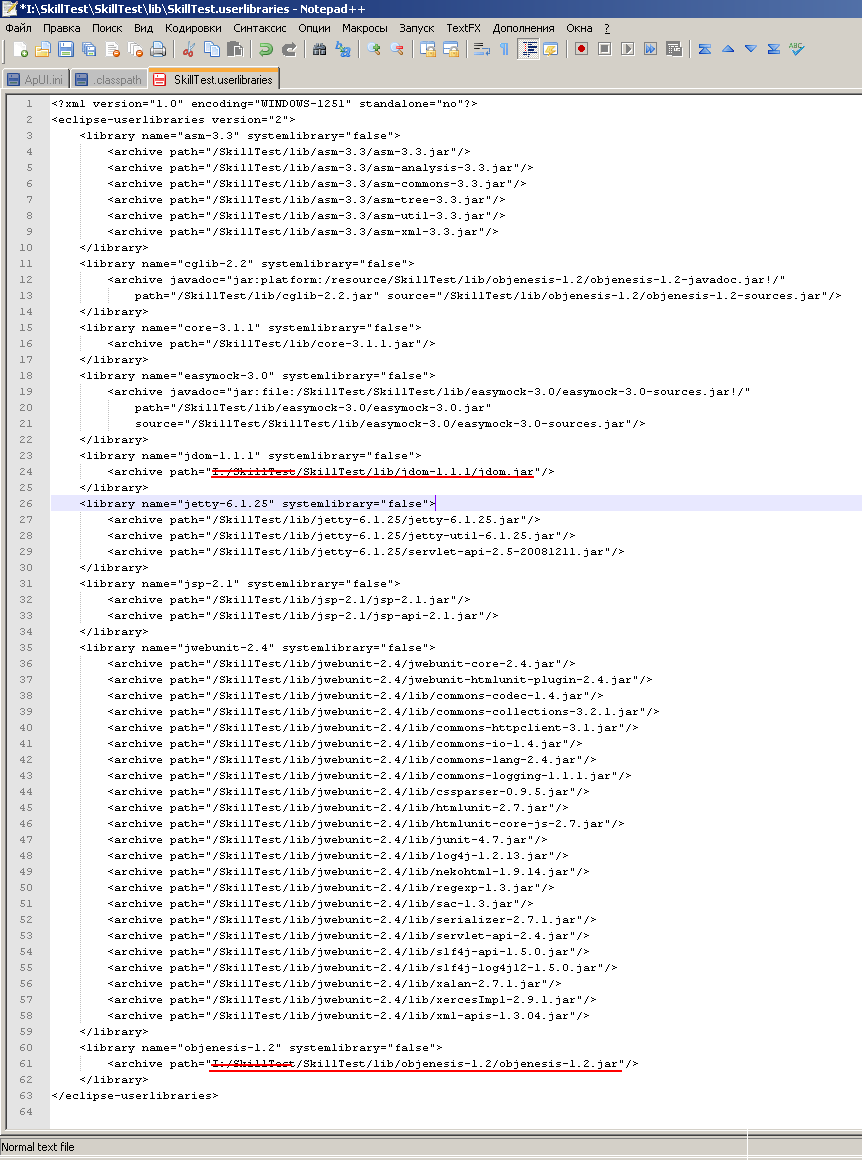Toggle show all characters paragraph icon
This screenshot has width=862, height=1160.
pyautogui.click(x=504, y=48)
